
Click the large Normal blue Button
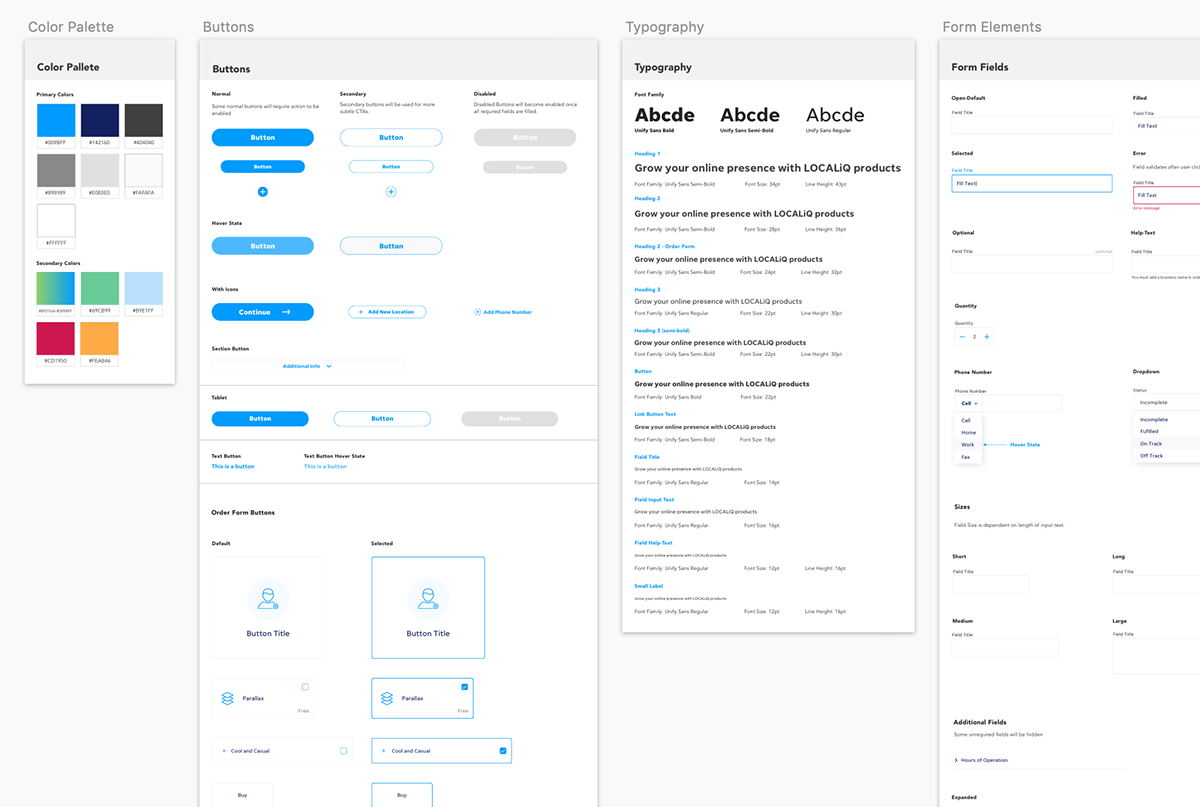click(263, 137)
